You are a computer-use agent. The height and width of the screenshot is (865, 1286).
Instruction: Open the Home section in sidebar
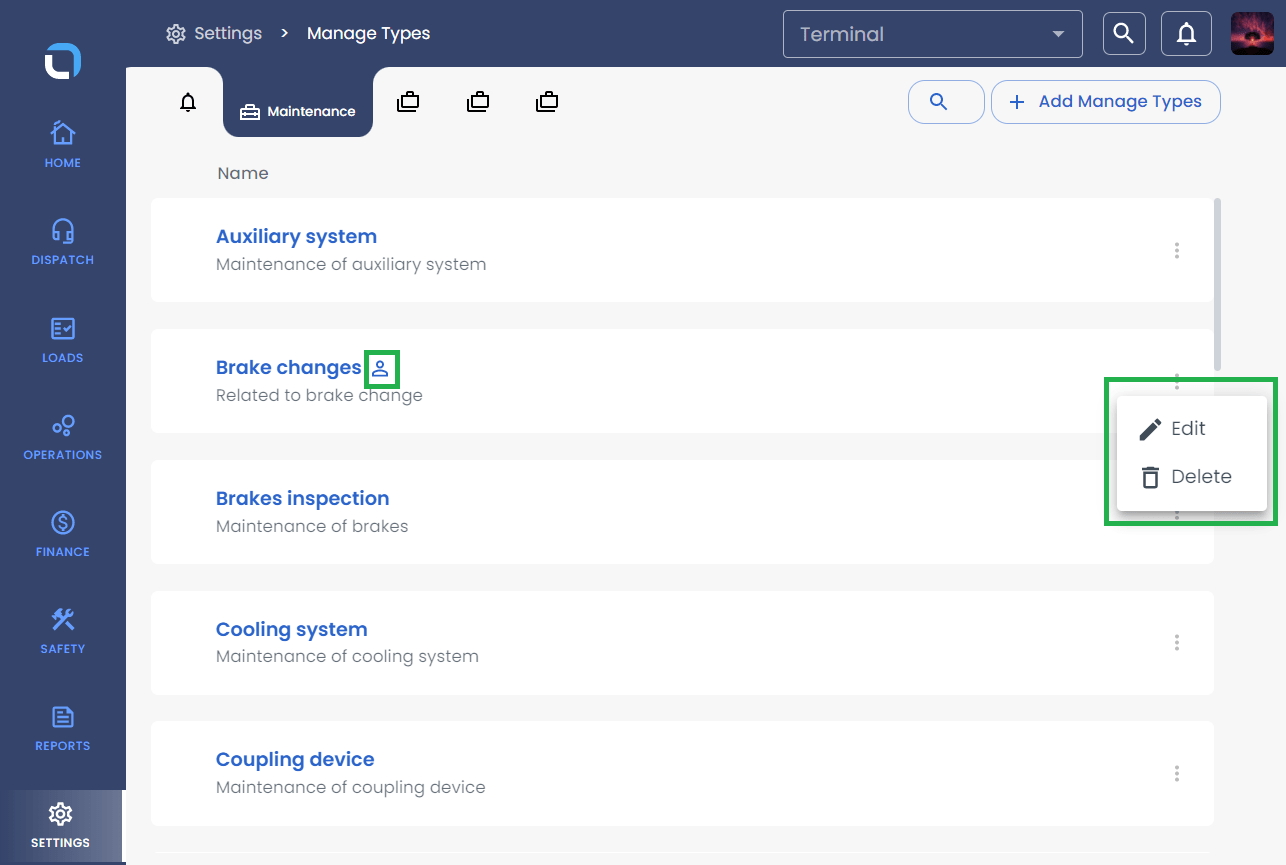point(62,144)
